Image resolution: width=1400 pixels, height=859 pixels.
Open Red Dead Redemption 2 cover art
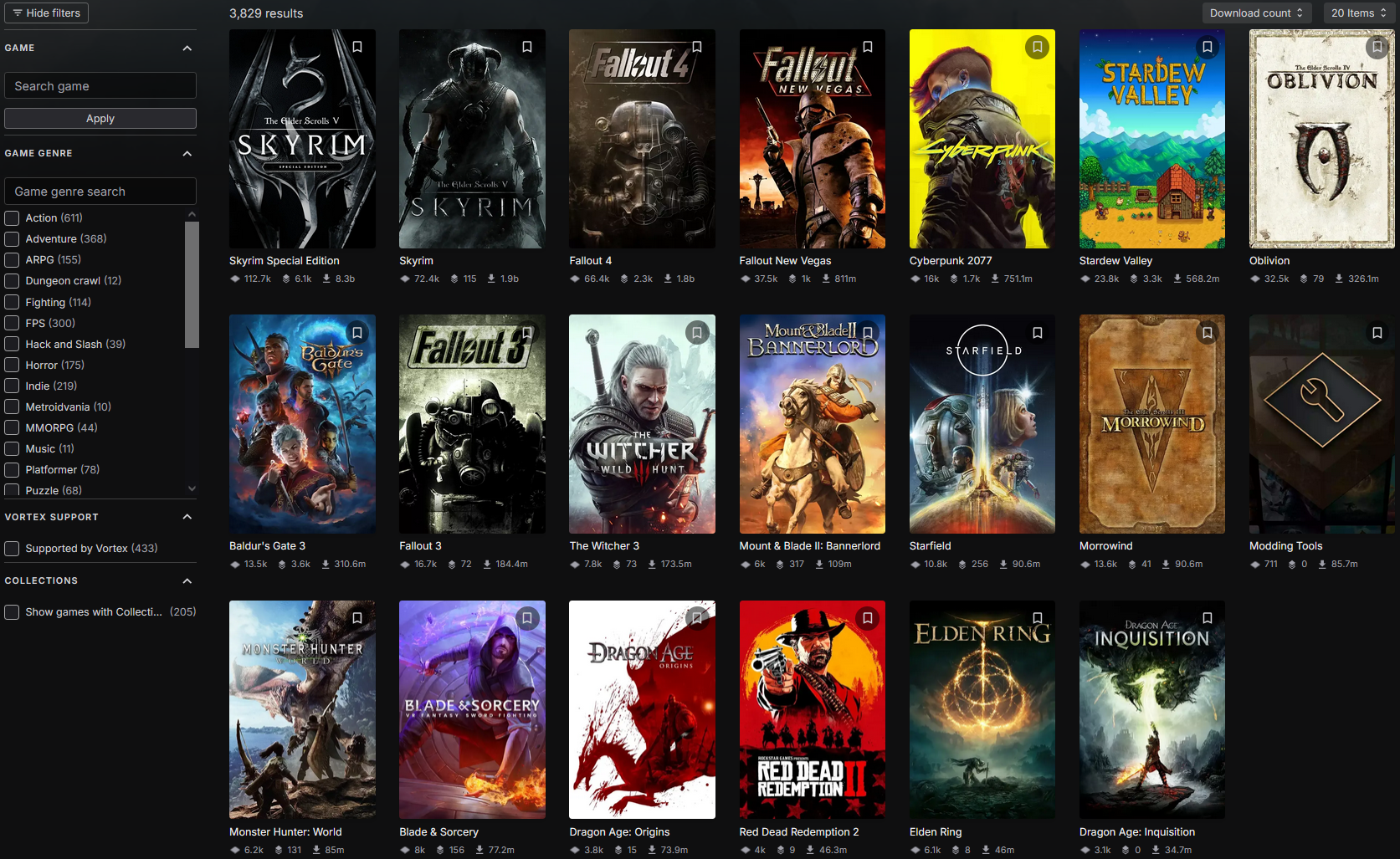point(813,709)
